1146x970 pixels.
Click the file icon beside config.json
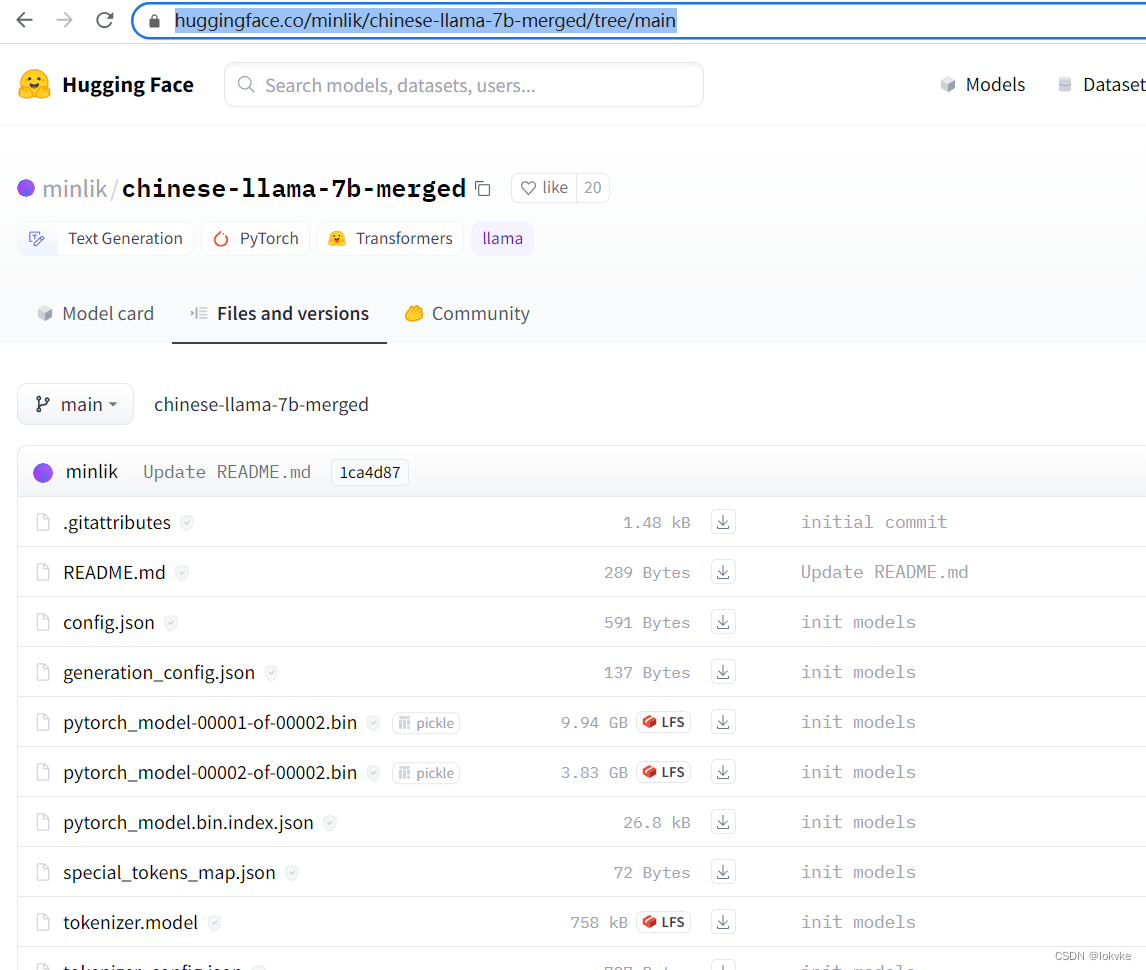click(x=43, y=622)
